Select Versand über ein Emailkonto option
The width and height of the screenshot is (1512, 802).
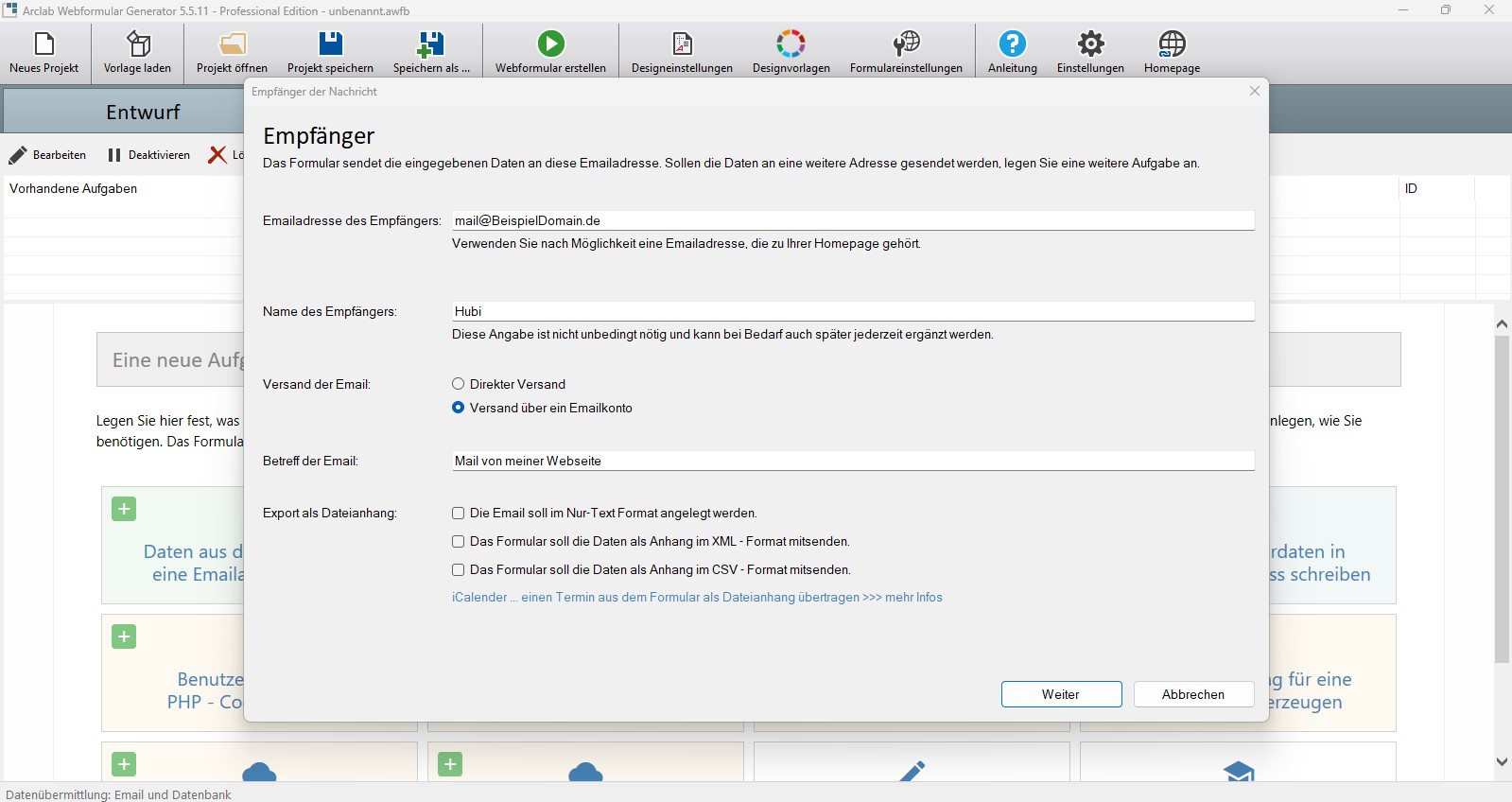point(459,408)
